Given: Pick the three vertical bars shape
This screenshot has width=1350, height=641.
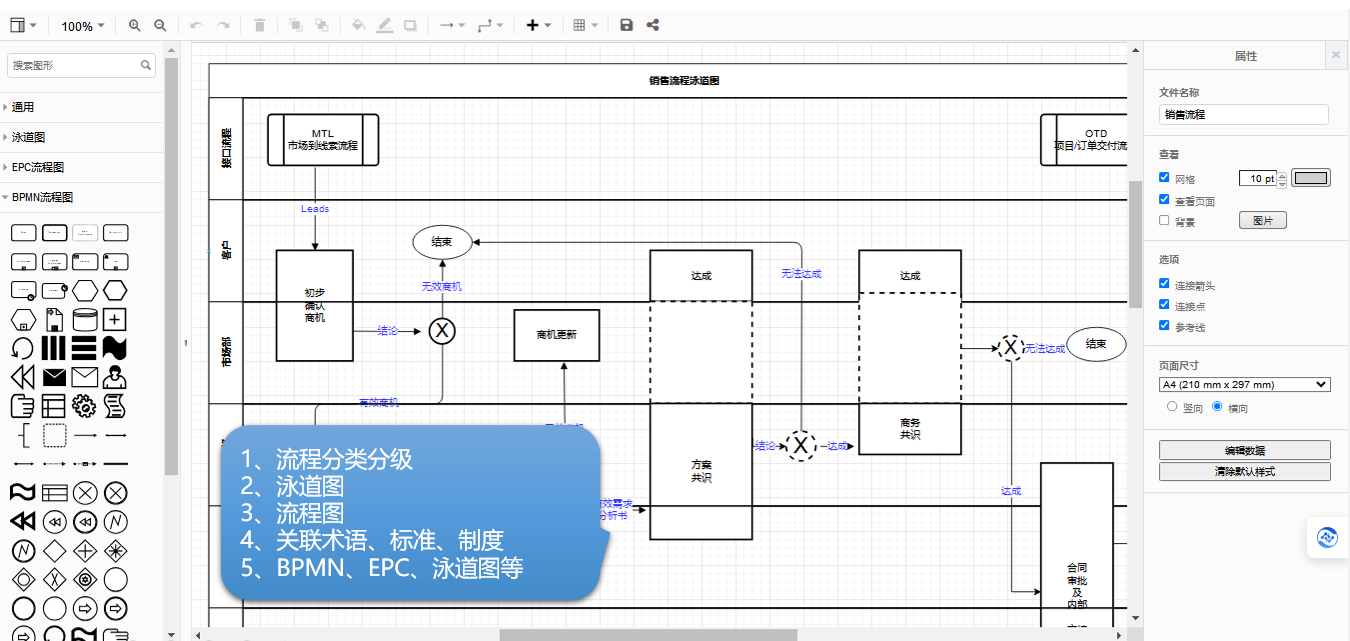Looking at the screenshot, I should tap(54, 349).
